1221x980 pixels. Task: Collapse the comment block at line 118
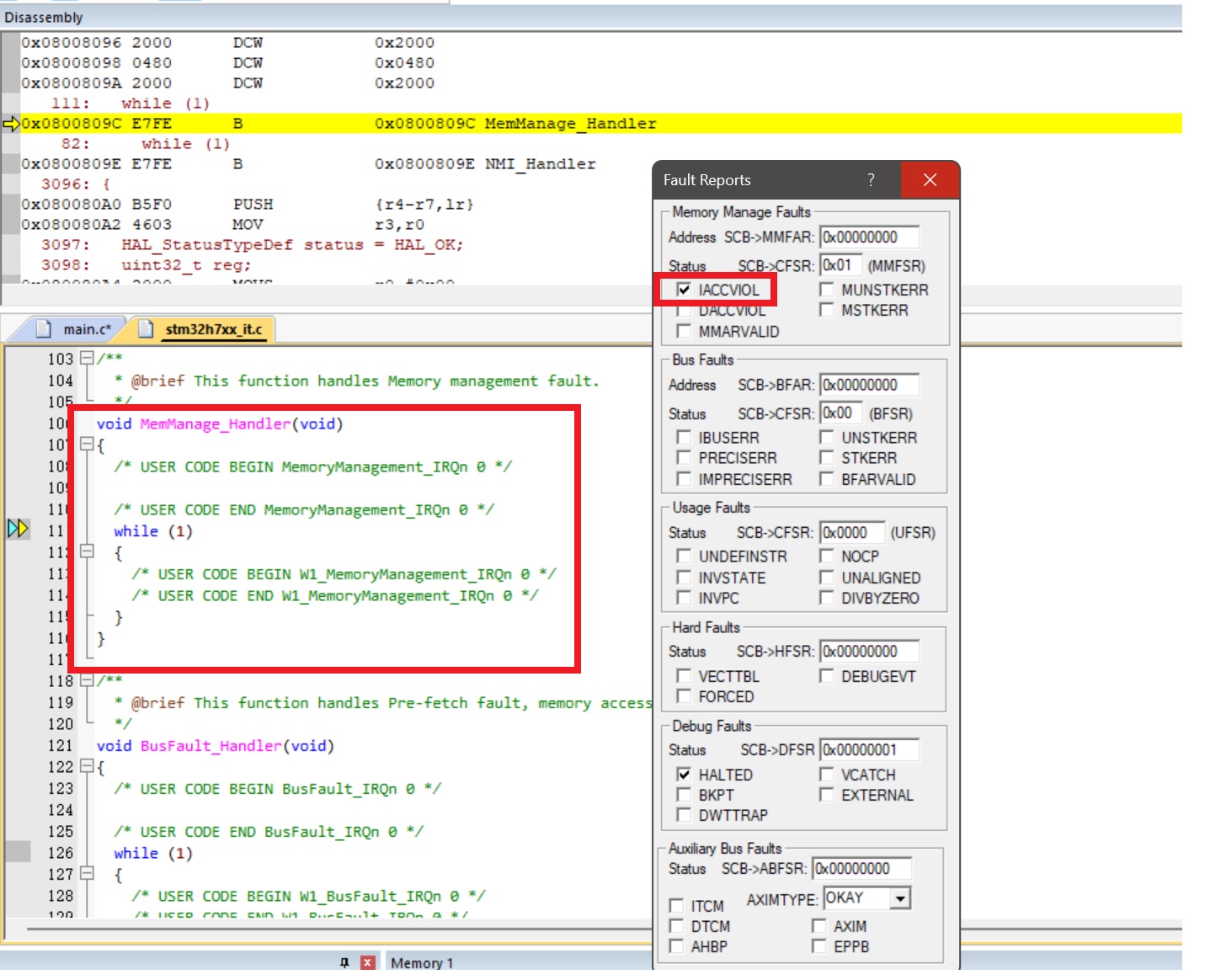coord(87,680)
